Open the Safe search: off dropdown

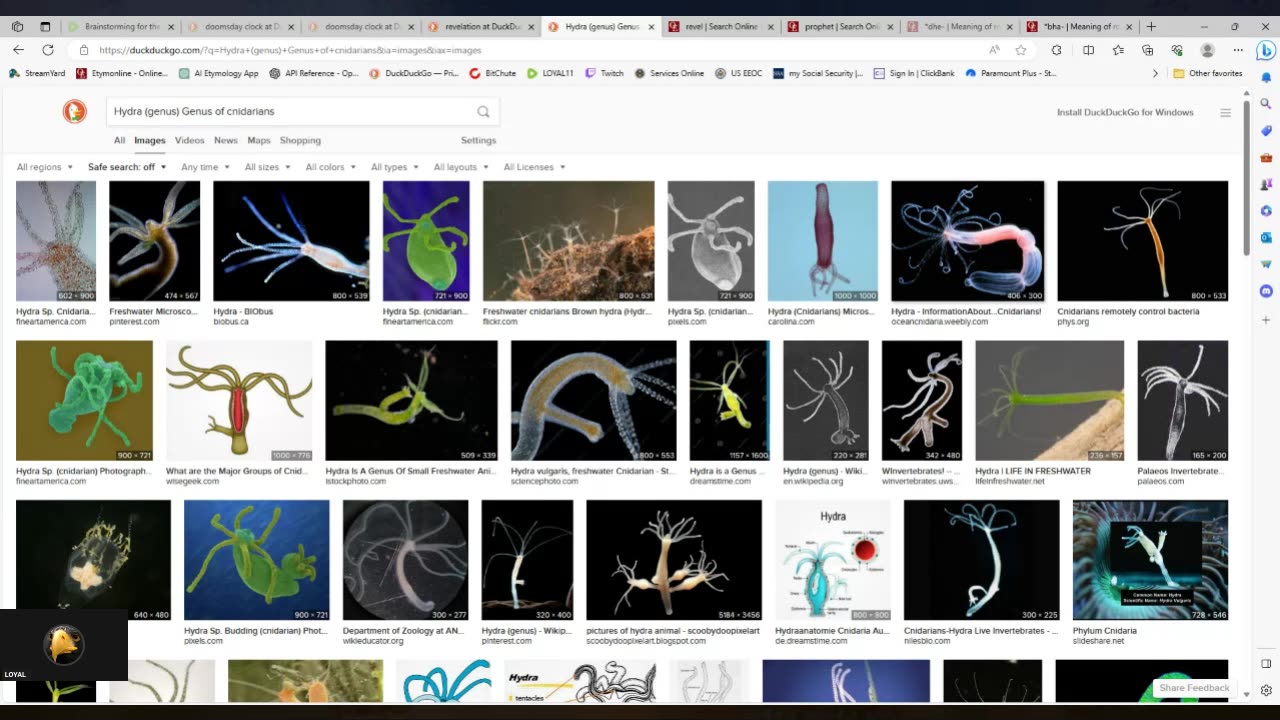(x=127, y=167)
